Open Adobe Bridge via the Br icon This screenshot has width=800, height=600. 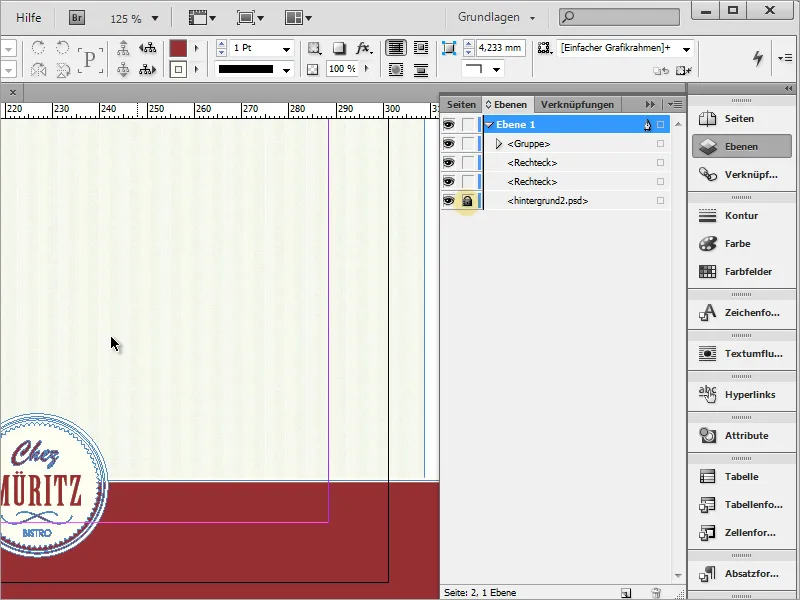point(77,18)
